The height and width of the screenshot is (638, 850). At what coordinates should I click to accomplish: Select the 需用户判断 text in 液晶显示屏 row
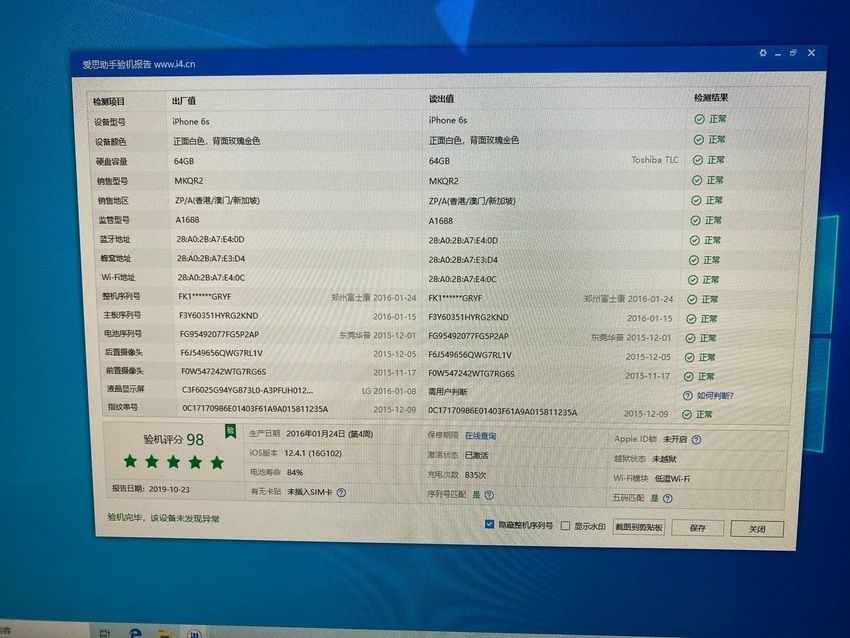[x=447, y=391]
